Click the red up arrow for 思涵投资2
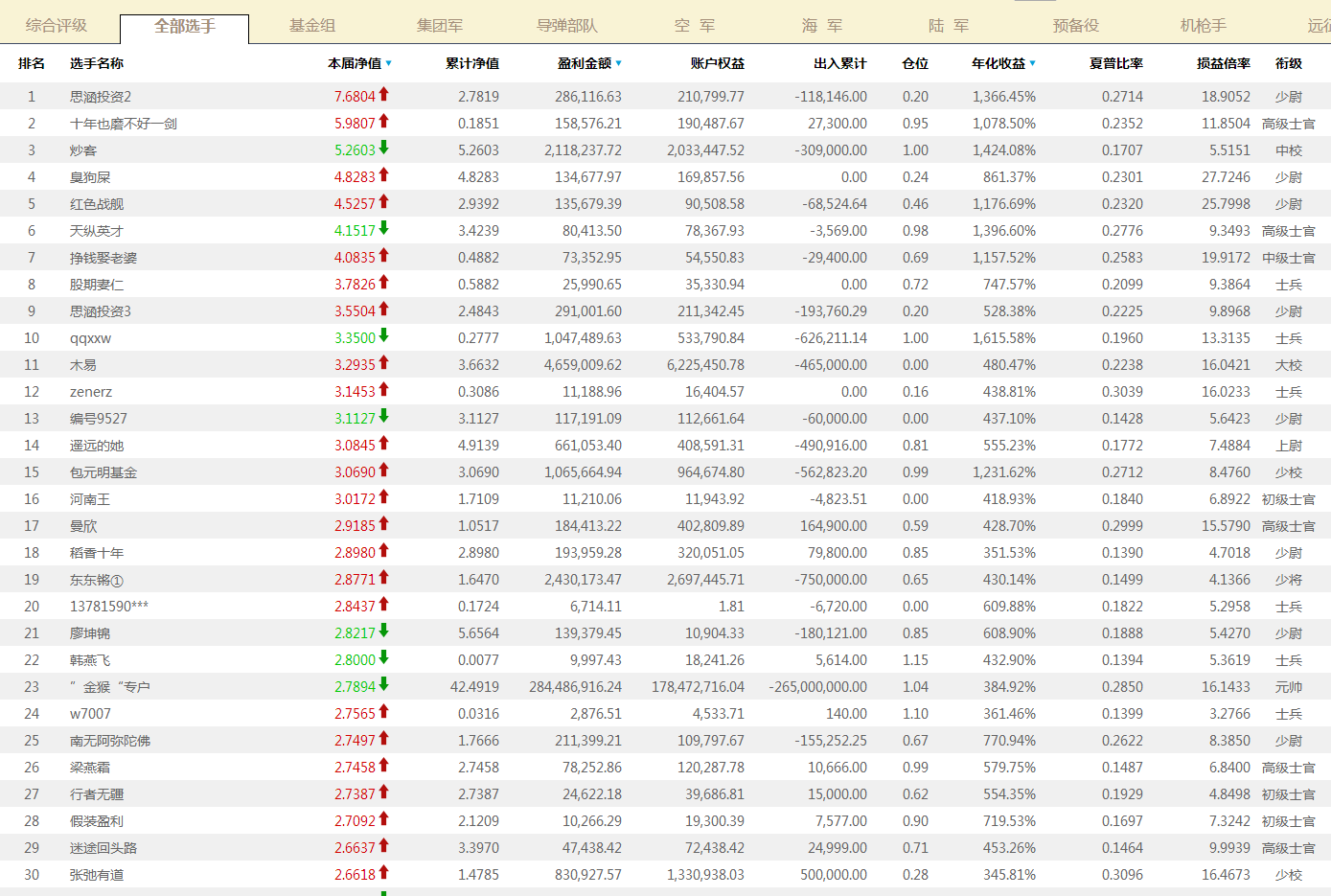 (383, 94)
